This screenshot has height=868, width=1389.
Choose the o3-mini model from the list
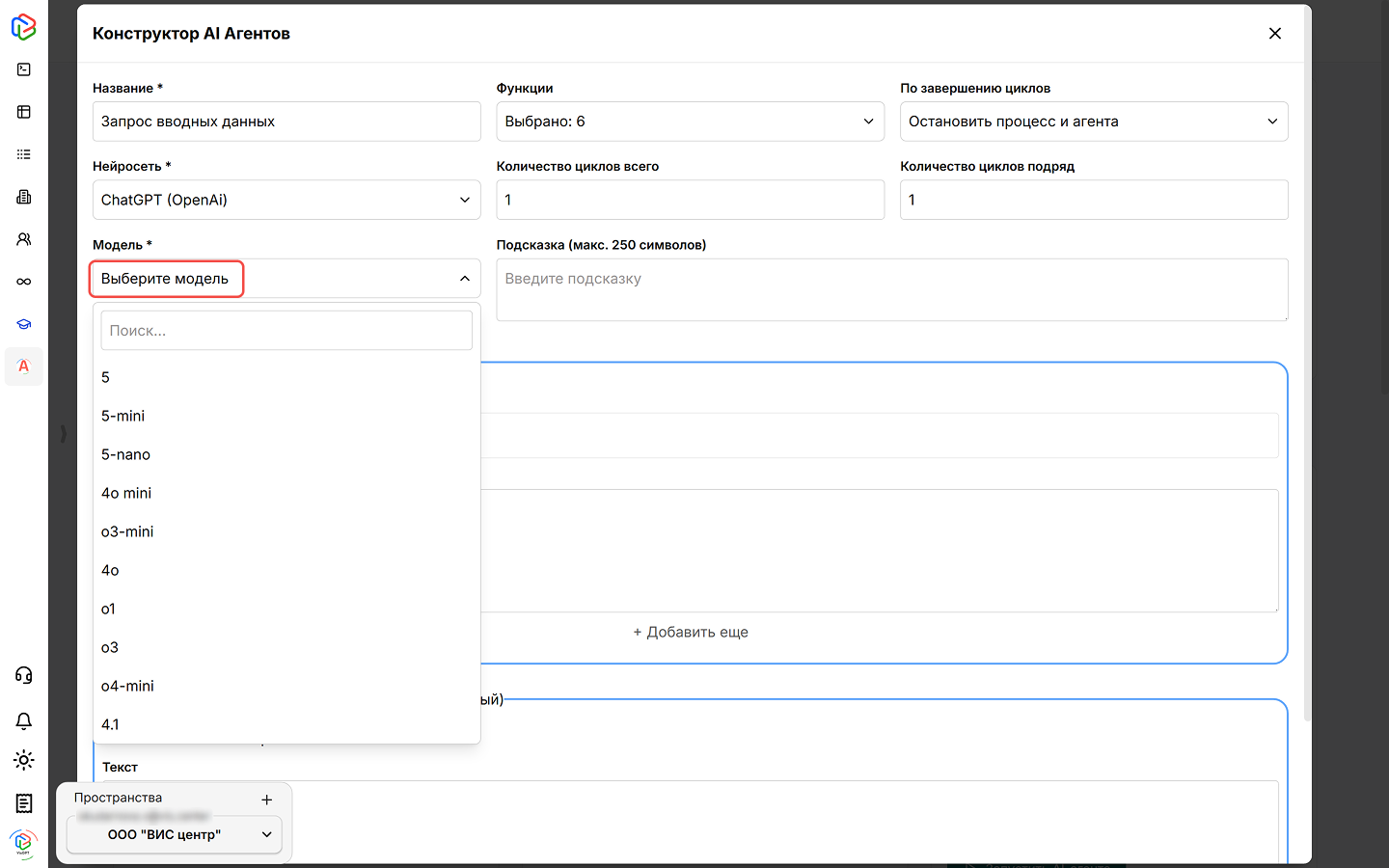point(127,531)
